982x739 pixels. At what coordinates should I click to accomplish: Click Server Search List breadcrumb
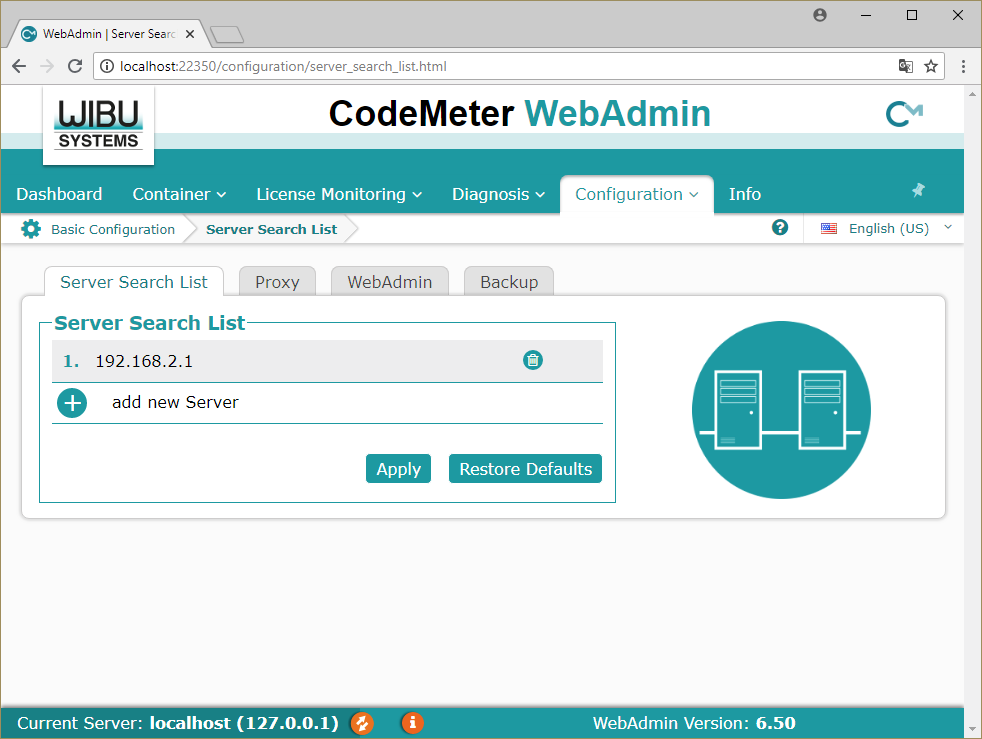[x=271, y=229]
